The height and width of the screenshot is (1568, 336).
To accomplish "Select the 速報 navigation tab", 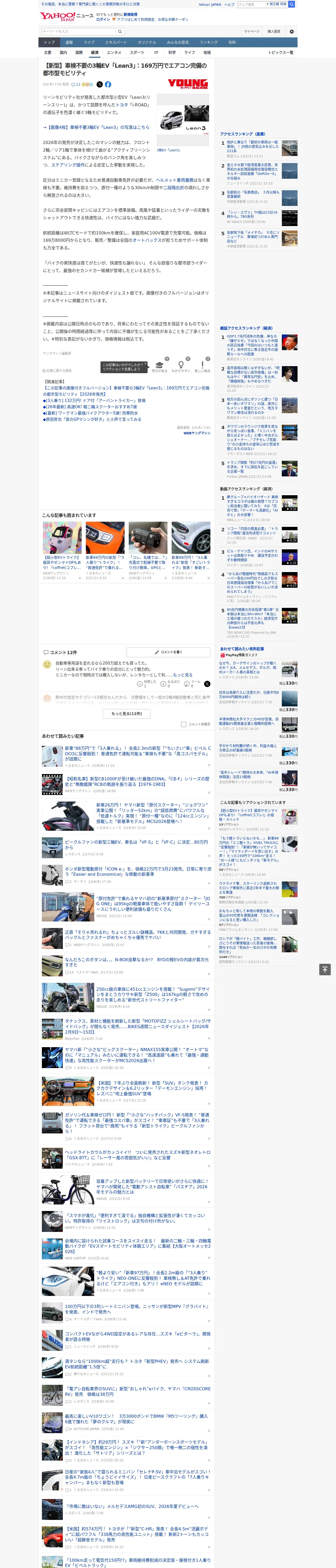I will [69, 43].
